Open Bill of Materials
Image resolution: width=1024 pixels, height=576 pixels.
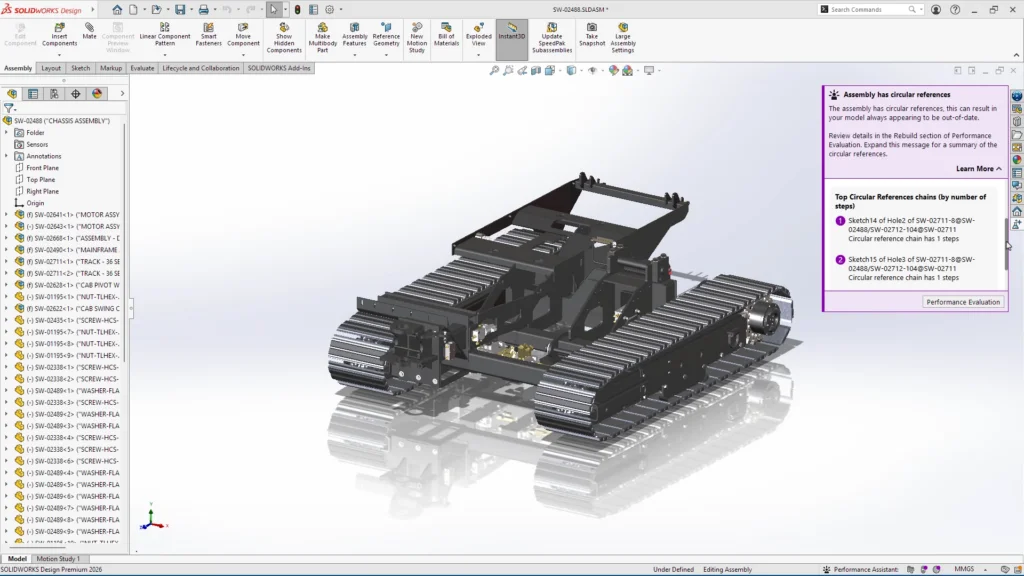click(x=446, y=34)
